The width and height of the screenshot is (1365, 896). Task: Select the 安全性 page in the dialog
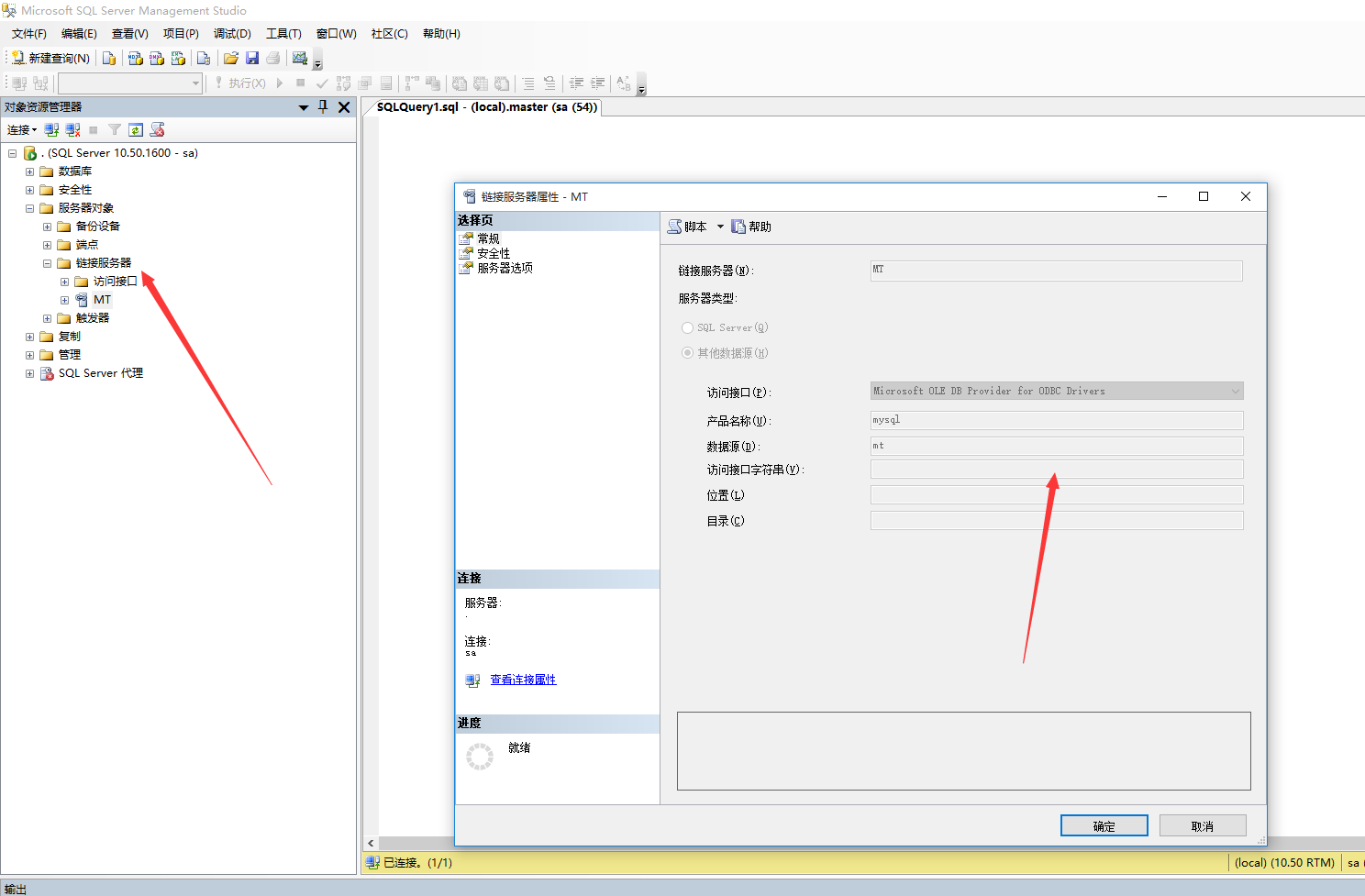point(494,253)
